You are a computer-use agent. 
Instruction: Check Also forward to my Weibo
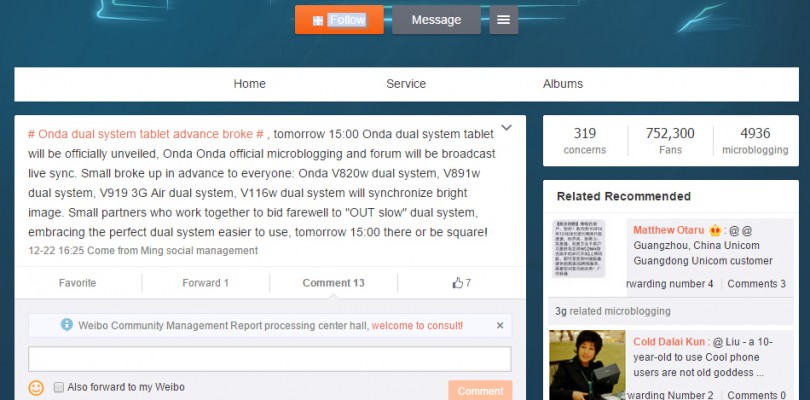point(59,387)
